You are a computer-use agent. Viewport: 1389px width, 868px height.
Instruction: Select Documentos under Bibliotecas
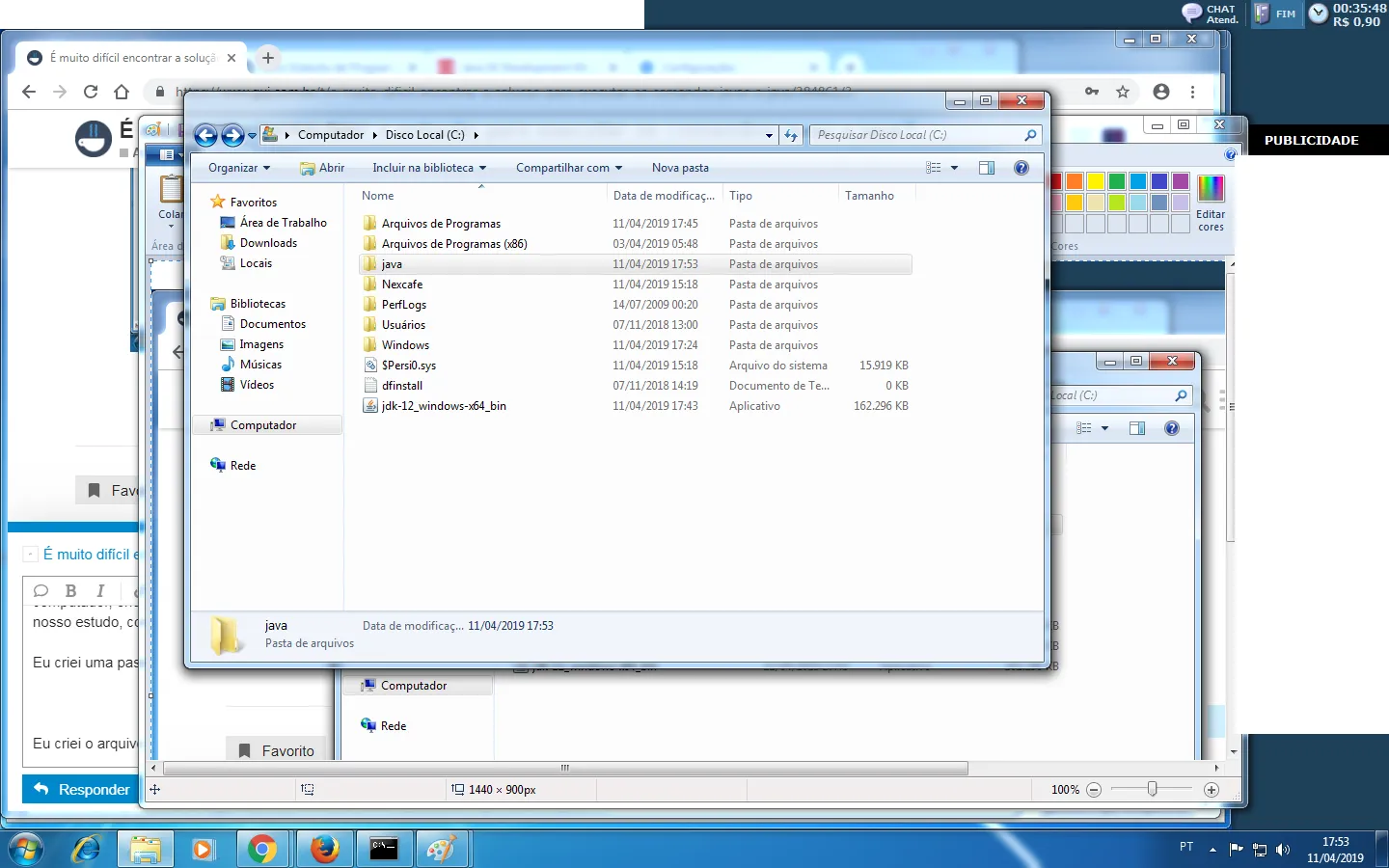tap(272, 324)
